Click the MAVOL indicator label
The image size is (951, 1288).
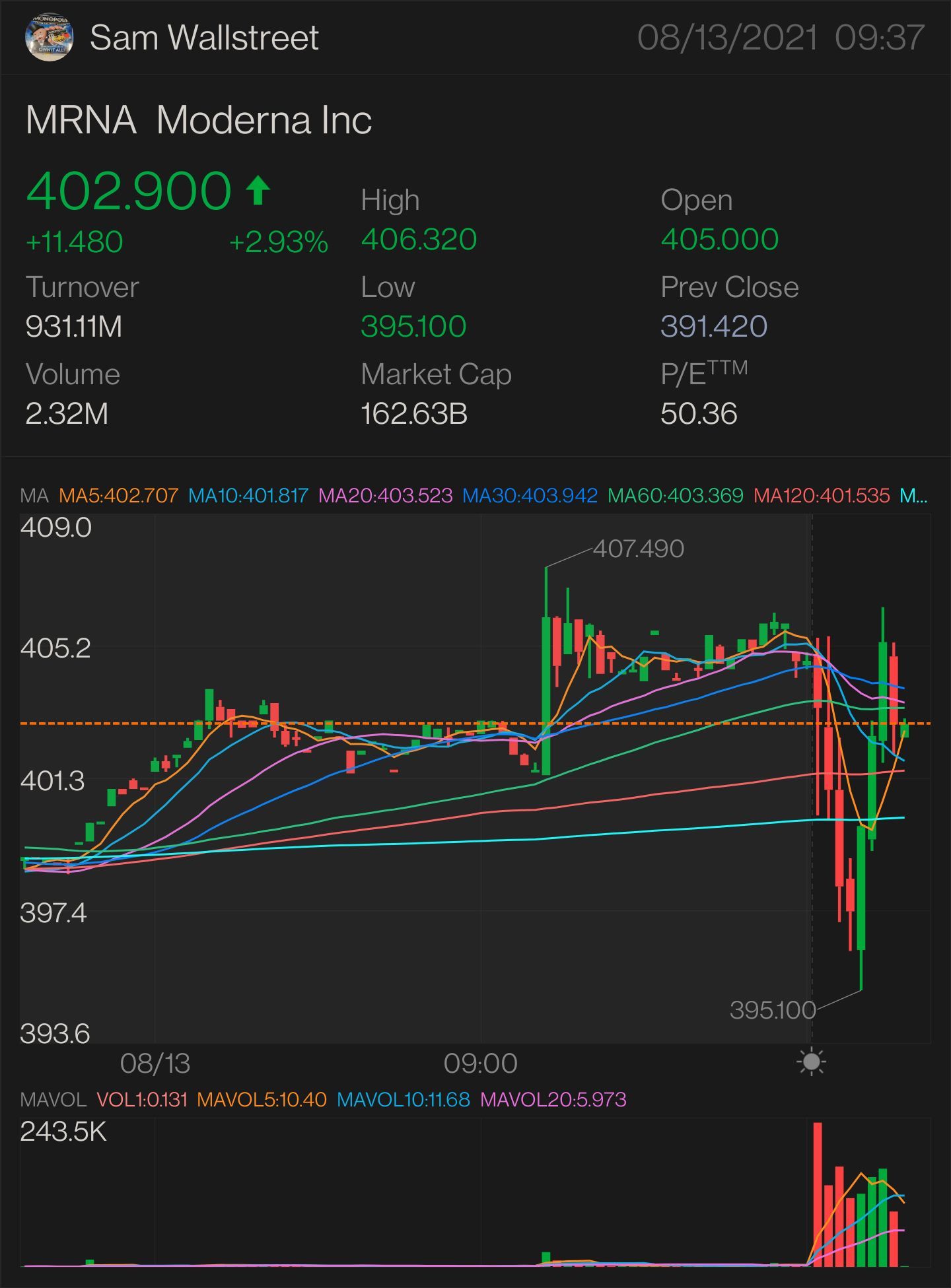pyautogui.click(x=53, y=1099)
